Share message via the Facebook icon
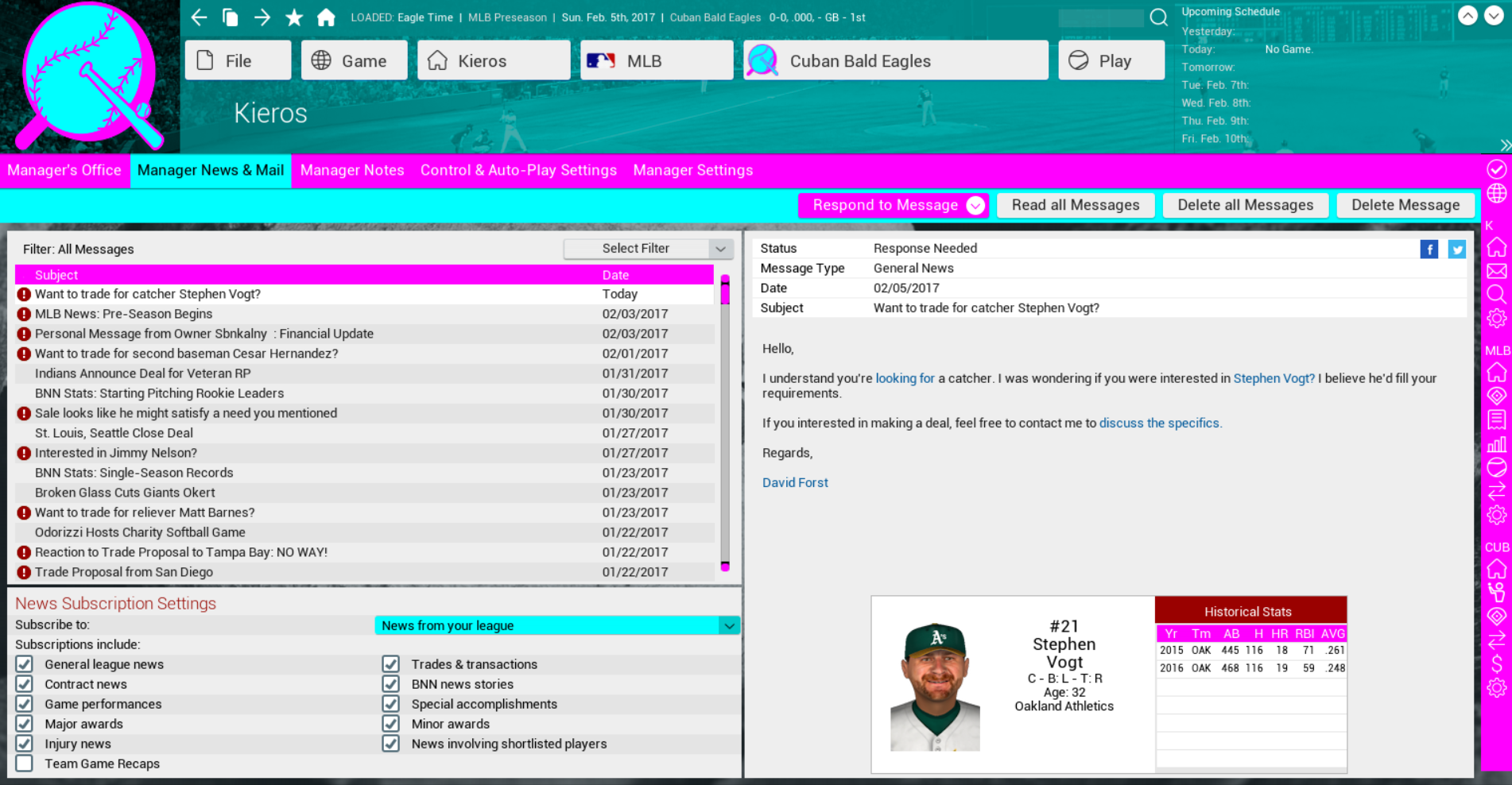This screenshot has height=785, width=1512. click(1429, 249)
